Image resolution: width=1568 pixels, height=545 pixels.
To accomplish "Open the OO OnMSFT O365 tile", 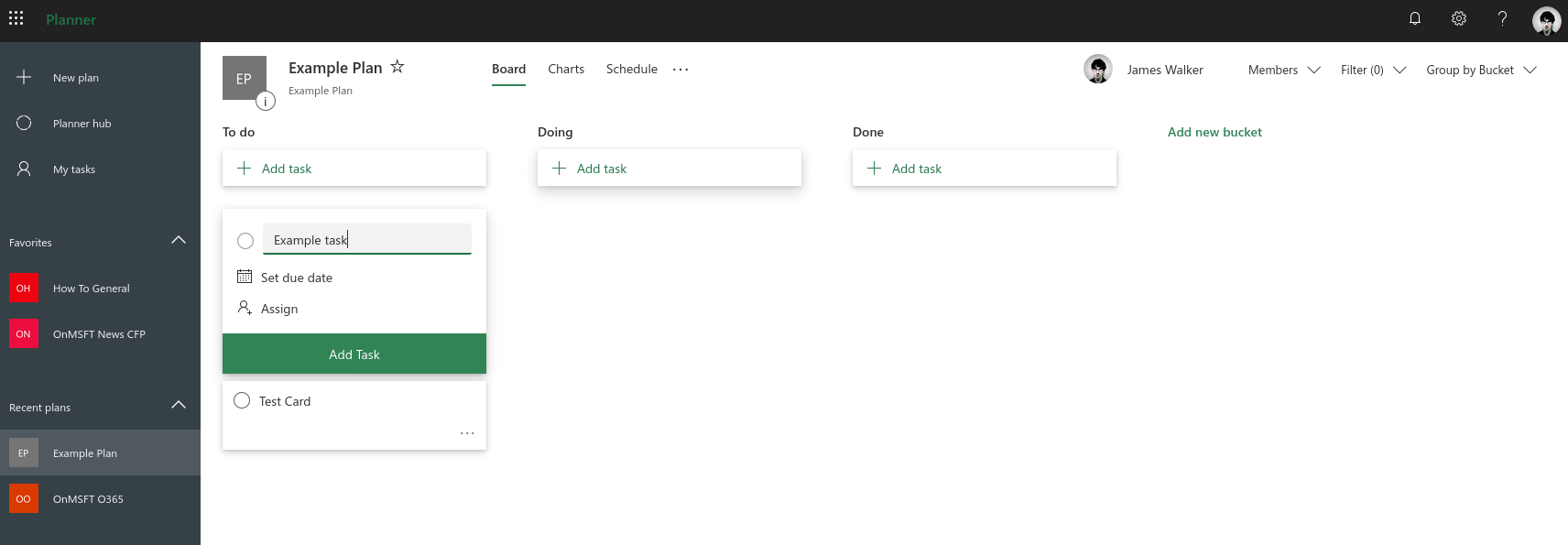I will click(24, 498).
